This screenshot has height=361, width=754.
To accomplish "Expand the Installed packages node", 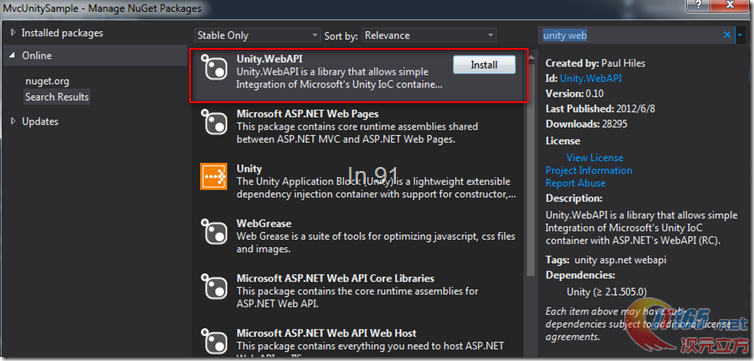I will coord(13,33).
